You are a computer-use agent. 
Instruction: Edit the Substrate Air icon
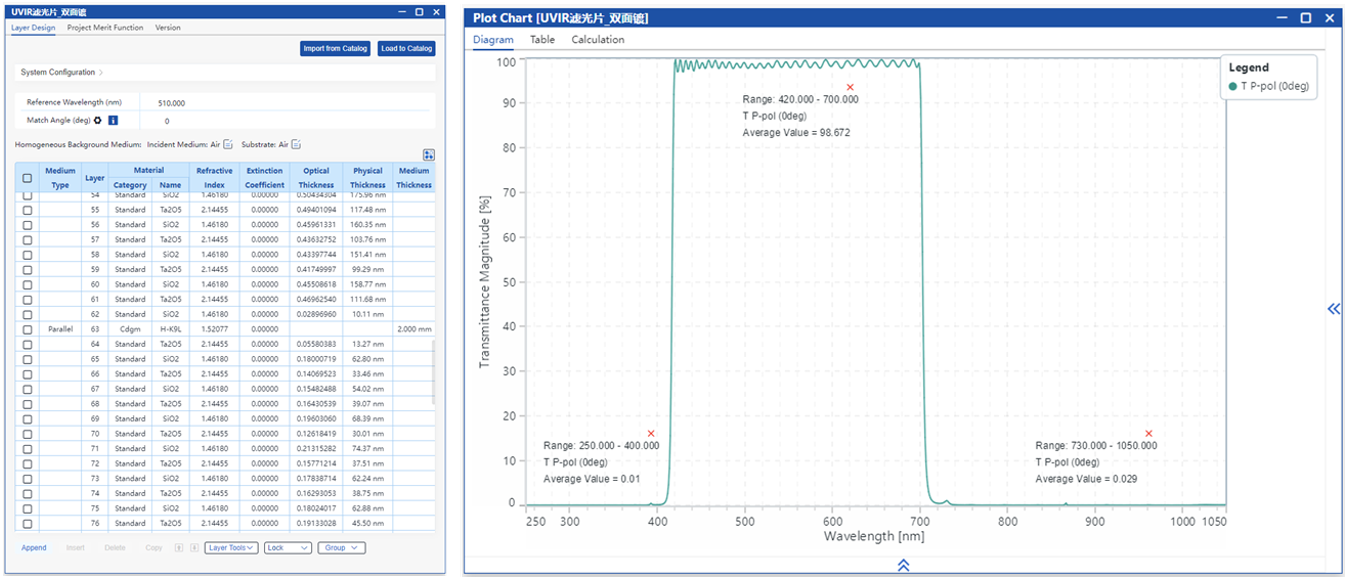pyautogui.click(x=296, y=145)
